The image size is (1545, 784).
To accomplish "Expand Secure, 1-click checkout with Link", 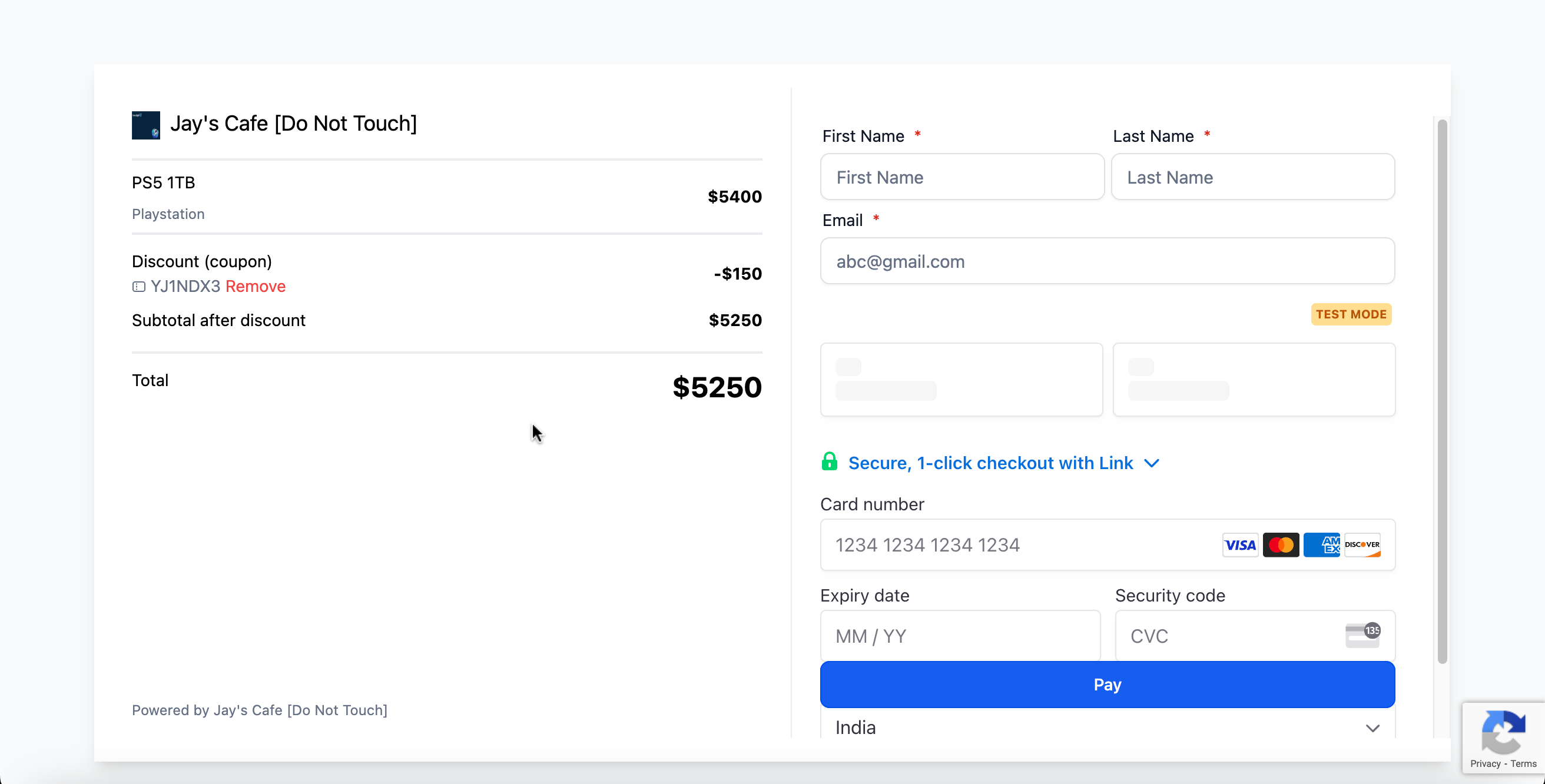I will click(x=990, y=463).
